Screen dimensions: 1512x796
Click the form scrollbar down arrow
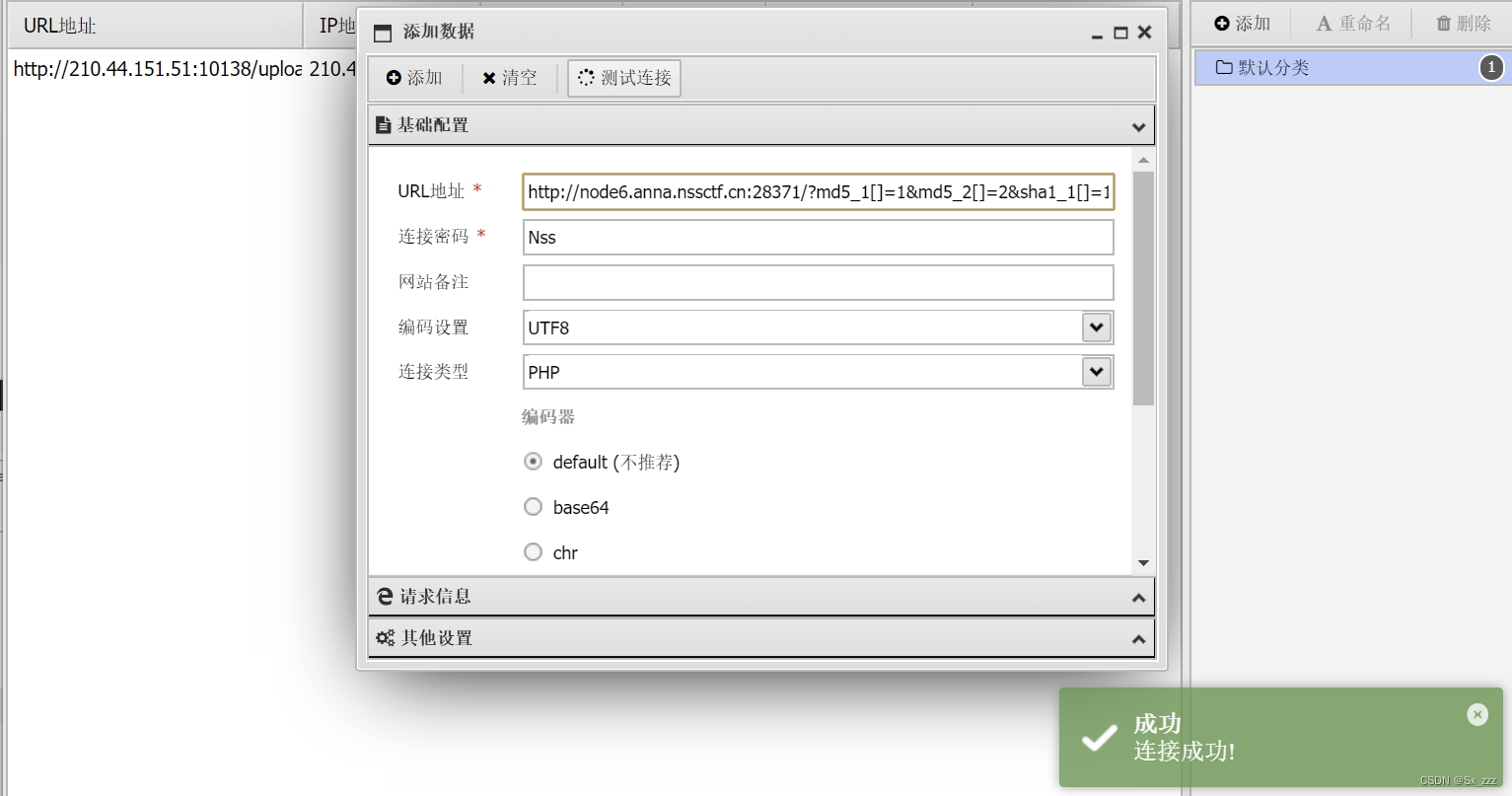1143,563
